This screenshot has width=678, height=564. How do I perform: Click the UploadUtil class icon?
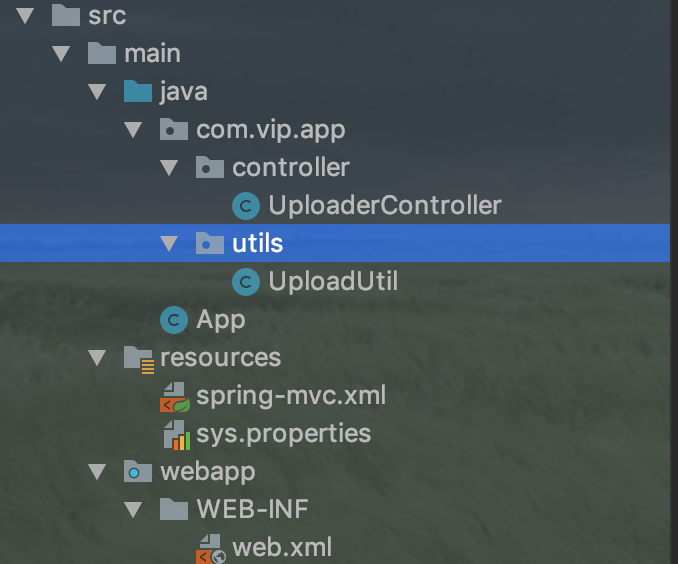click(246, 282)
